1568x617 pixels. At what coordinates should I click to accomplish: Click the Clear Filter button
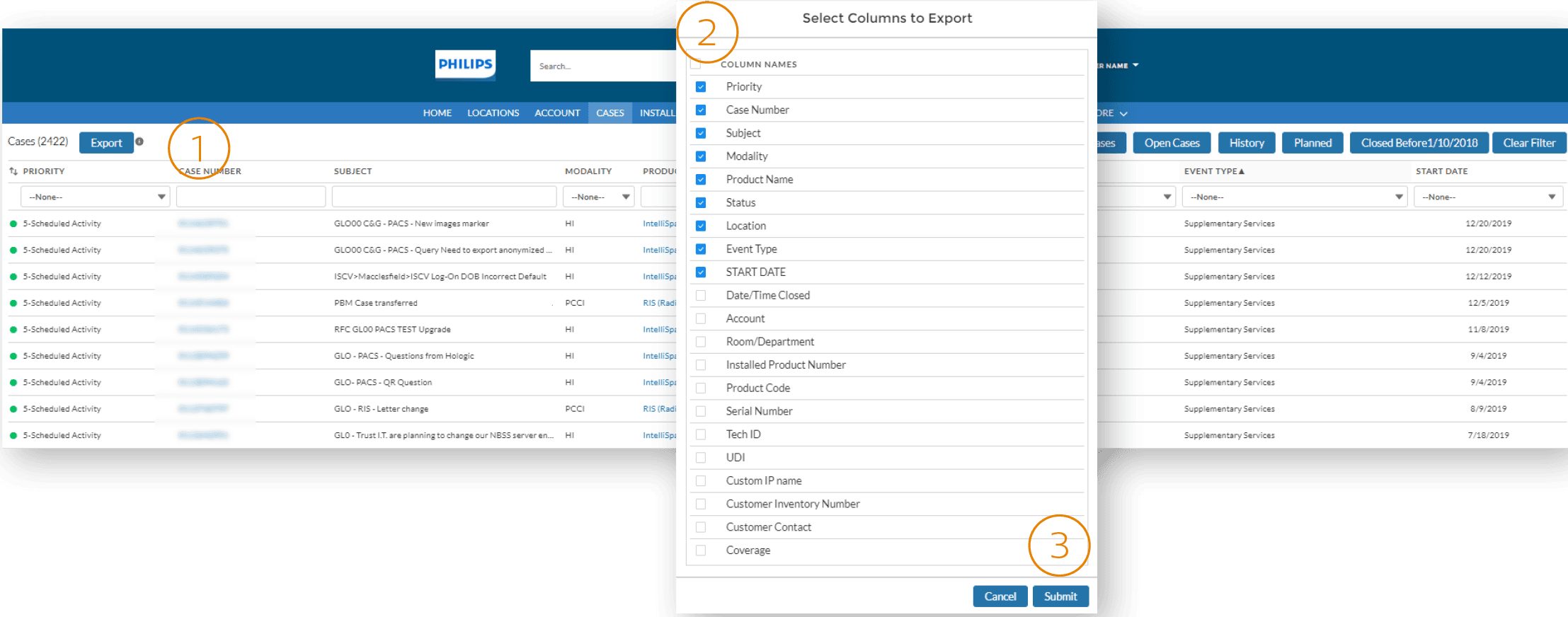coord(1529,143)
